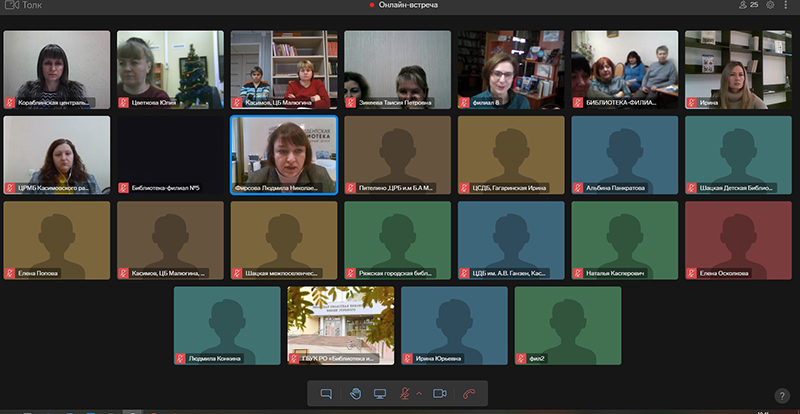Click the Елена Осколкова participant tile
This screenshot has width=800, height=414.
738,236
